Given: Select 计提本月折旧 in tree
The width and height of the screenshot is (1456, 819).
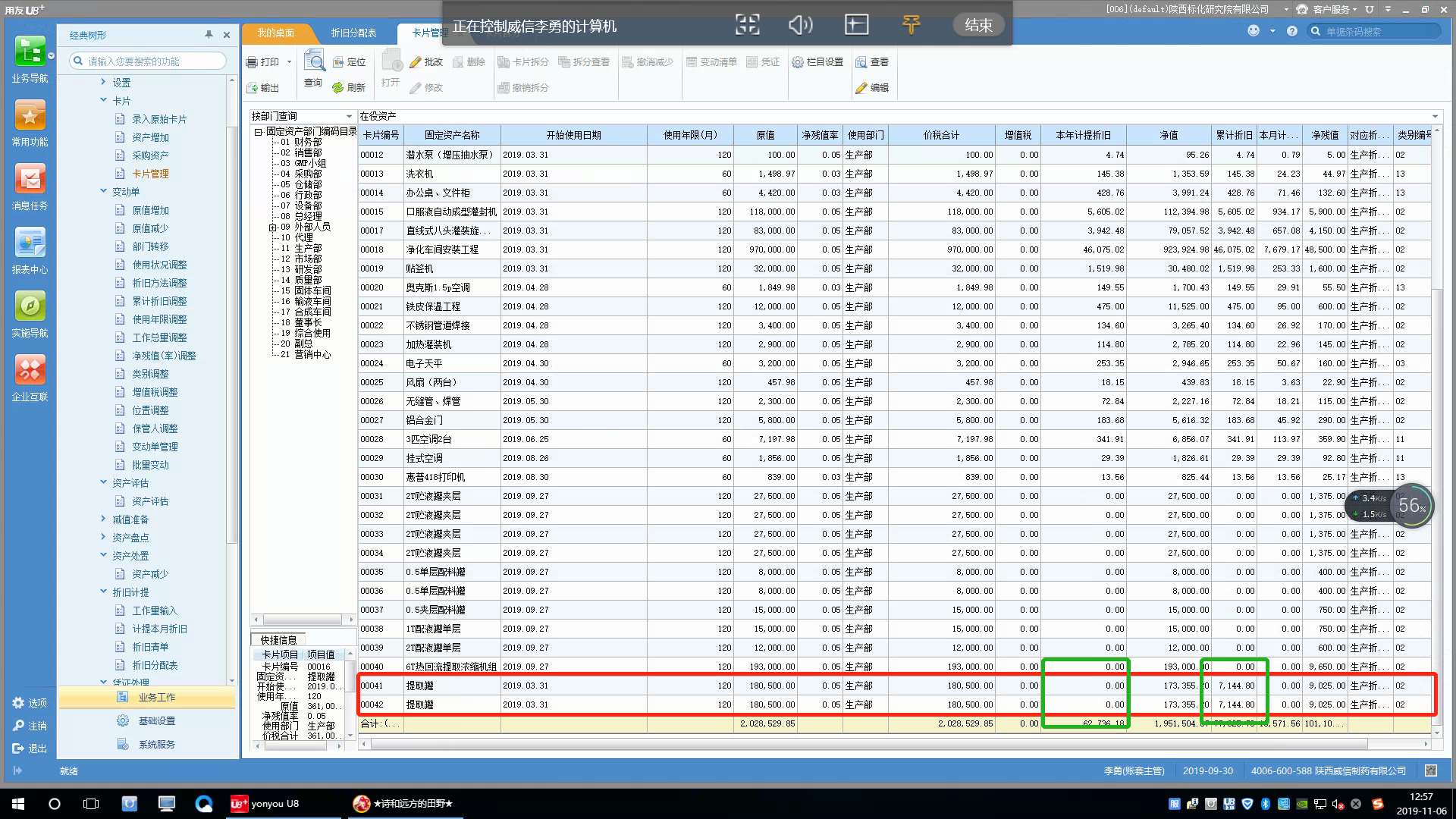Looking at the screenshot, I should [159, 629].
